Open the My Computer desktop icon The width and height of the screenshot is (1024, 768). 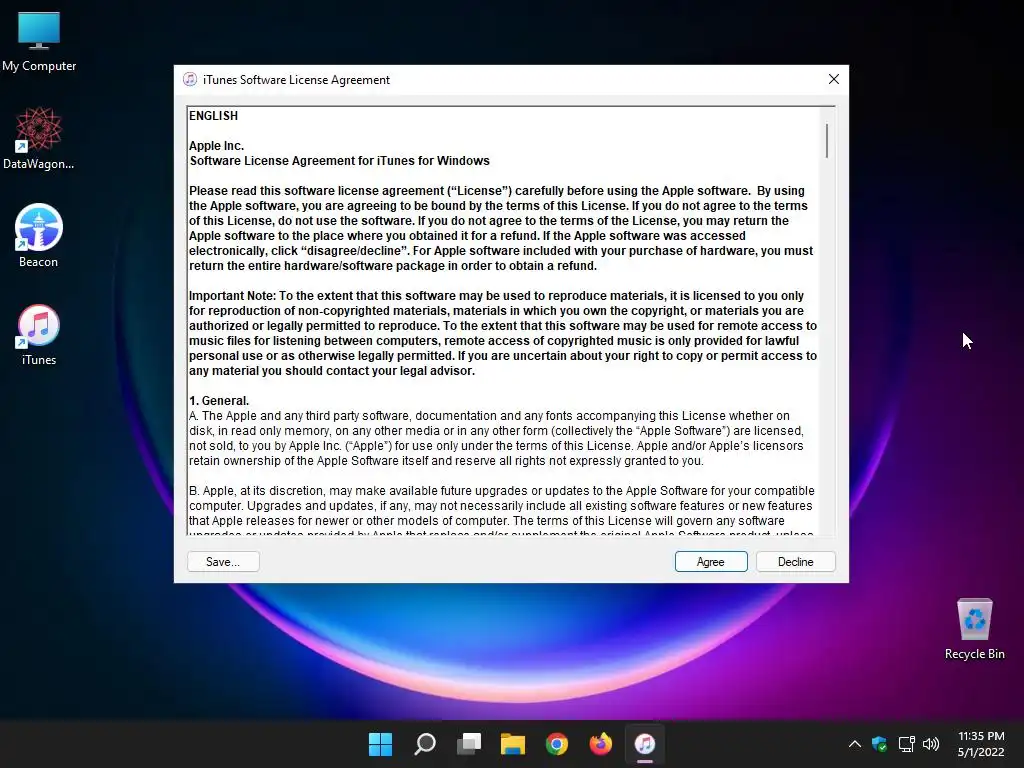39,41
